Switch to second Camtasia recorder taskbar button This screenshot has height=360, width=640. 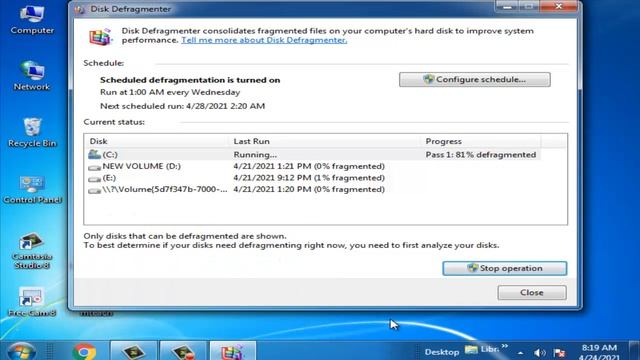pos(183,351)
